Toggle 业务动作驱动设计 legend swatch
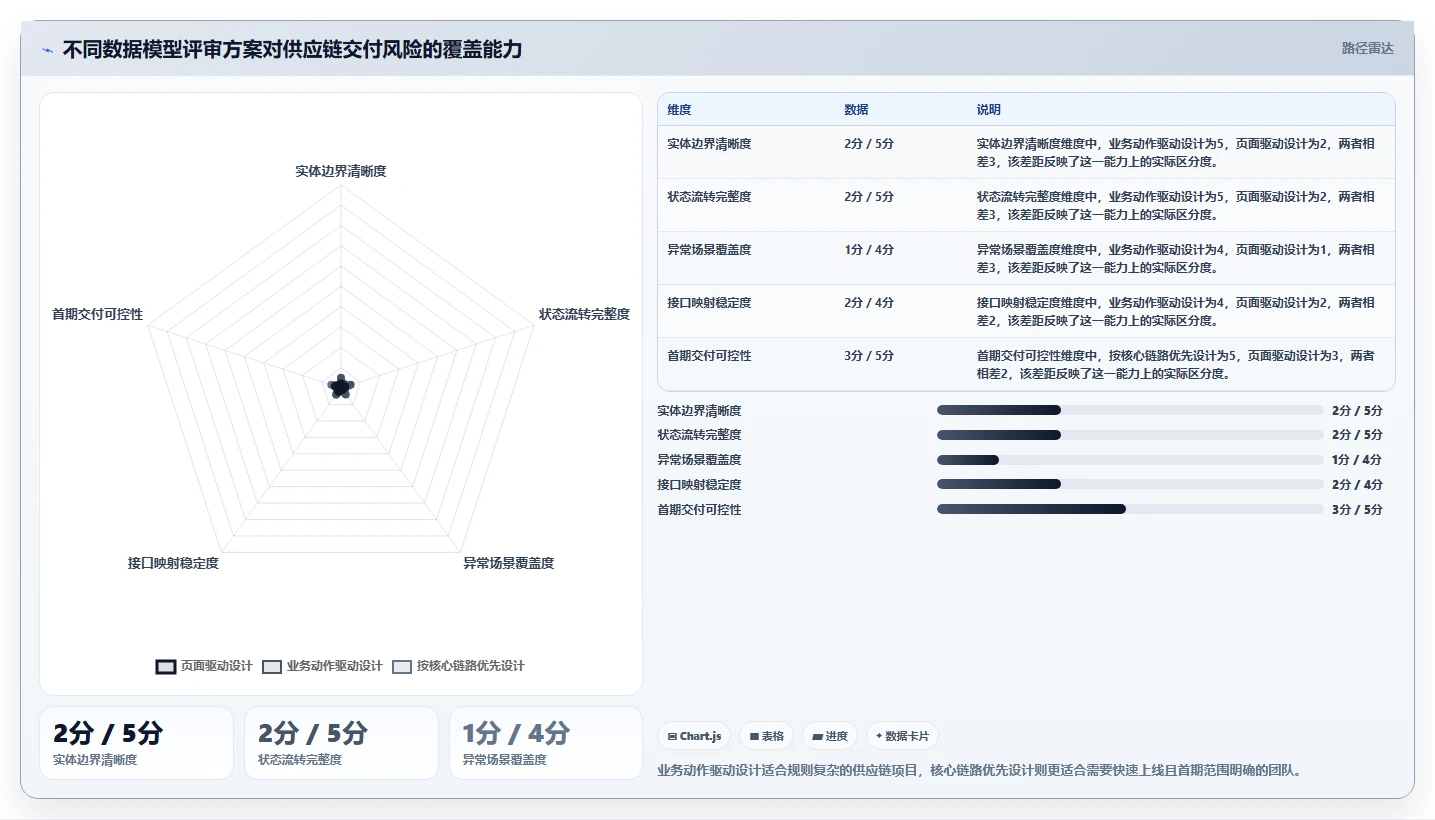Viewport: 1435px width, 820px height. 272,667
